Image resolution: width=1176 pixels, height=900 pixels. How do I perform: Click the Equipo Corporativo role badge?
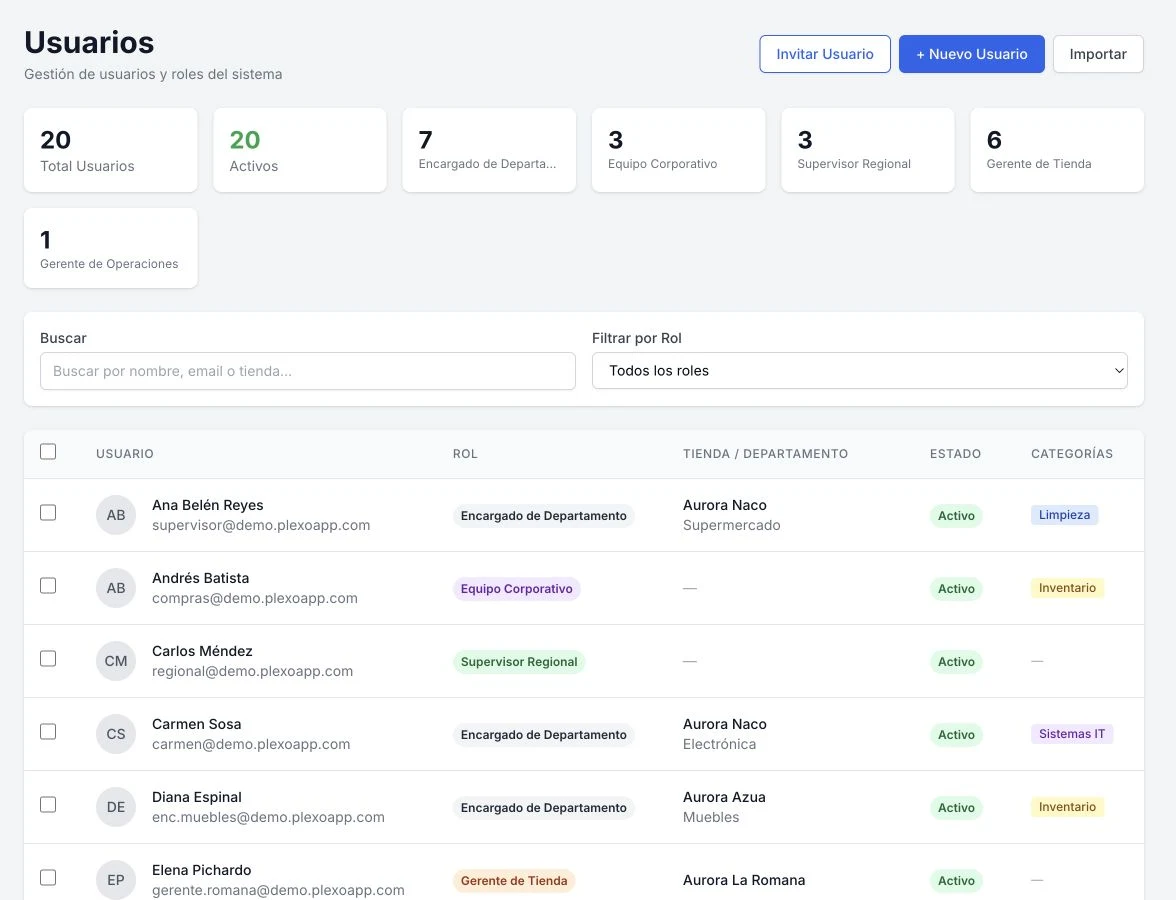tap(517, 589)
